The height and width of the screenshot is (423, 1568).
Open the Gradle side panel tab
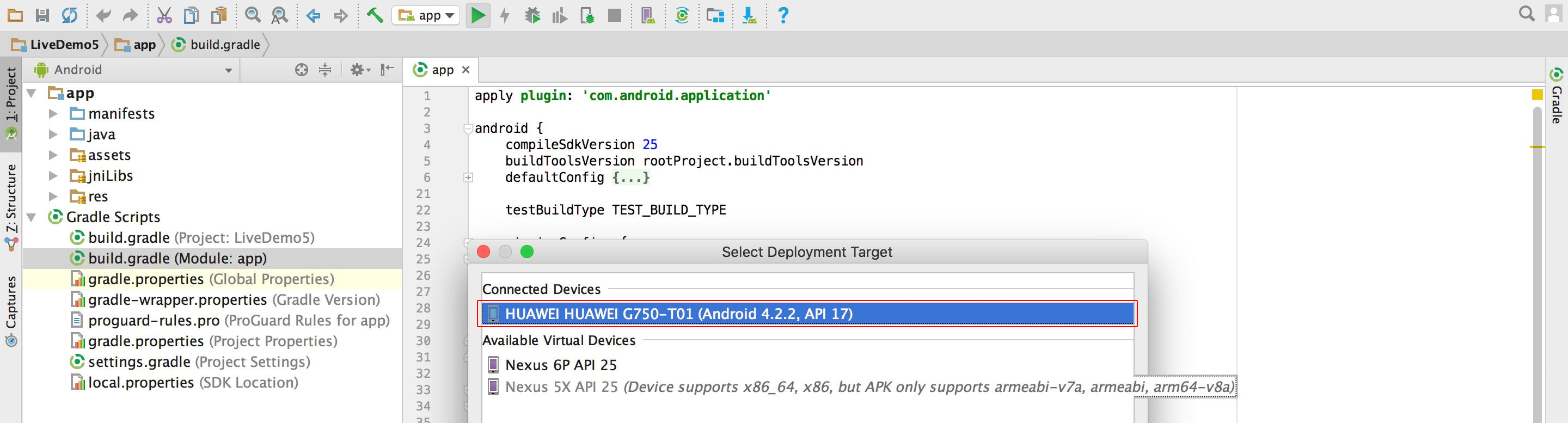click(1557, 97)
